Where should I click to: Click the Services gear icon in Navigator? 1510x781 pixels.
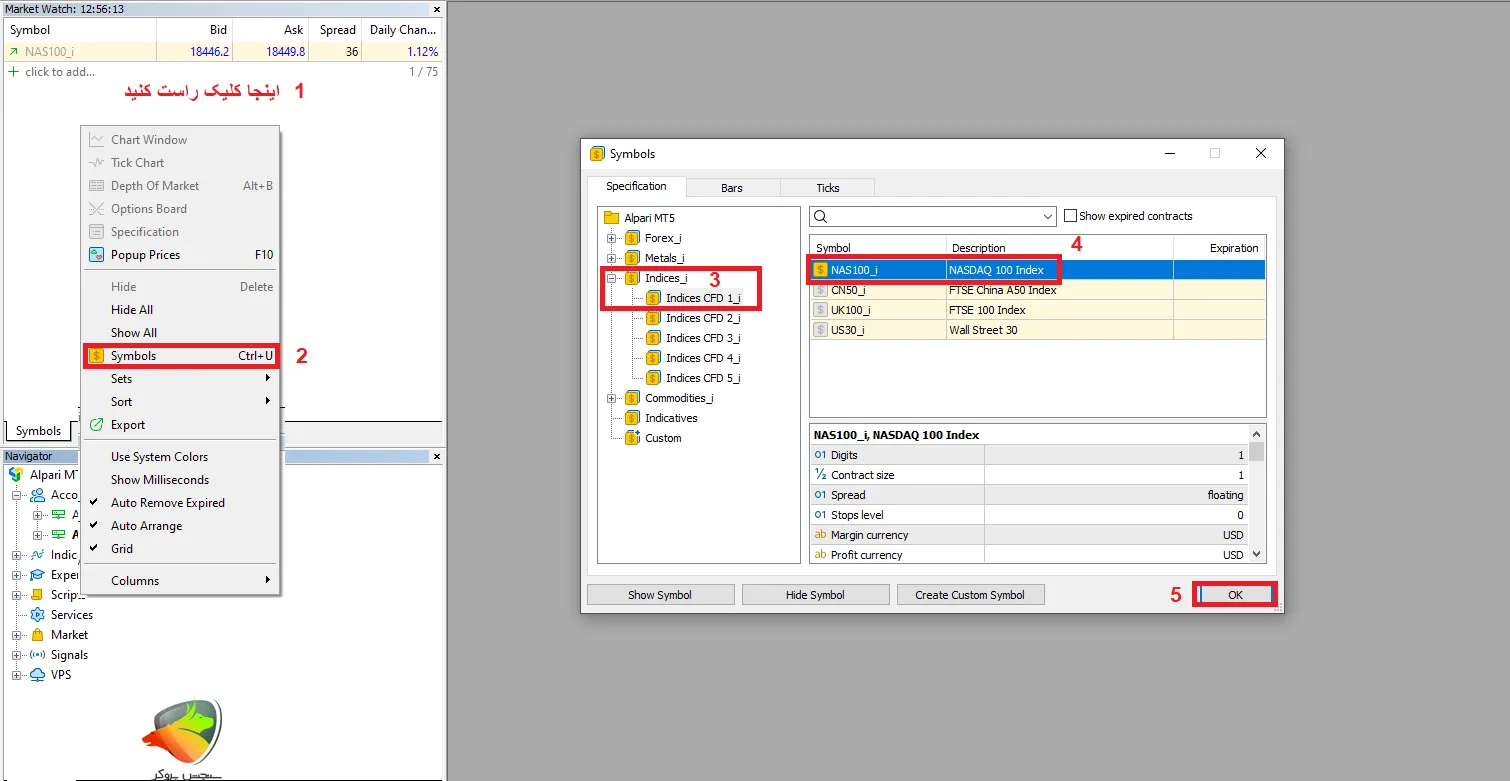click(37, 615)
